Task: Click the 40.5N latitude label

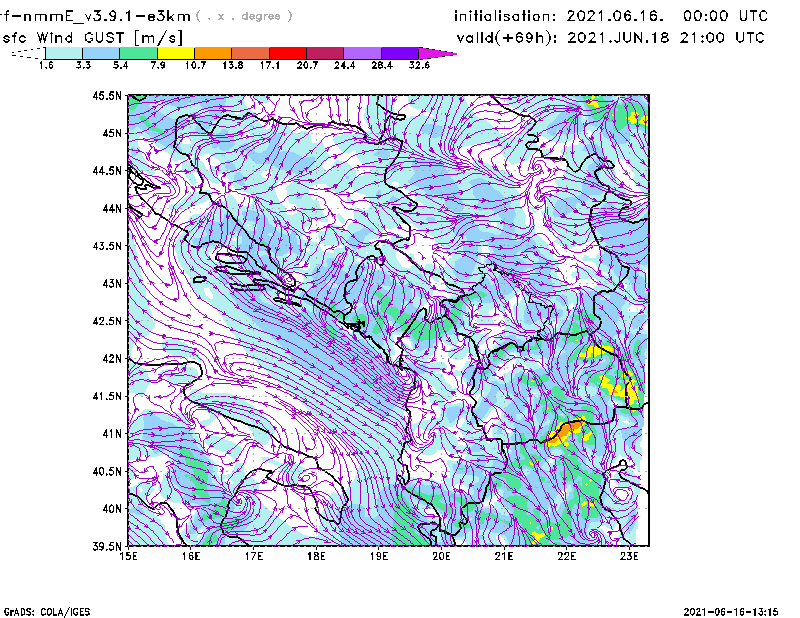Action: tap(108, 472)
